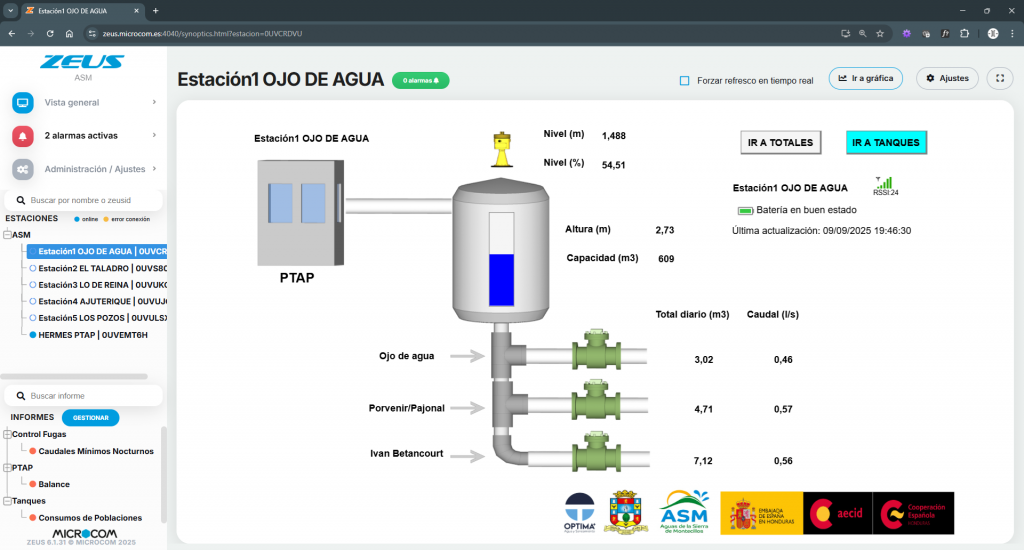Click the GESTIONAR reports button
The image size is (1024, 550).
[91, 417]
